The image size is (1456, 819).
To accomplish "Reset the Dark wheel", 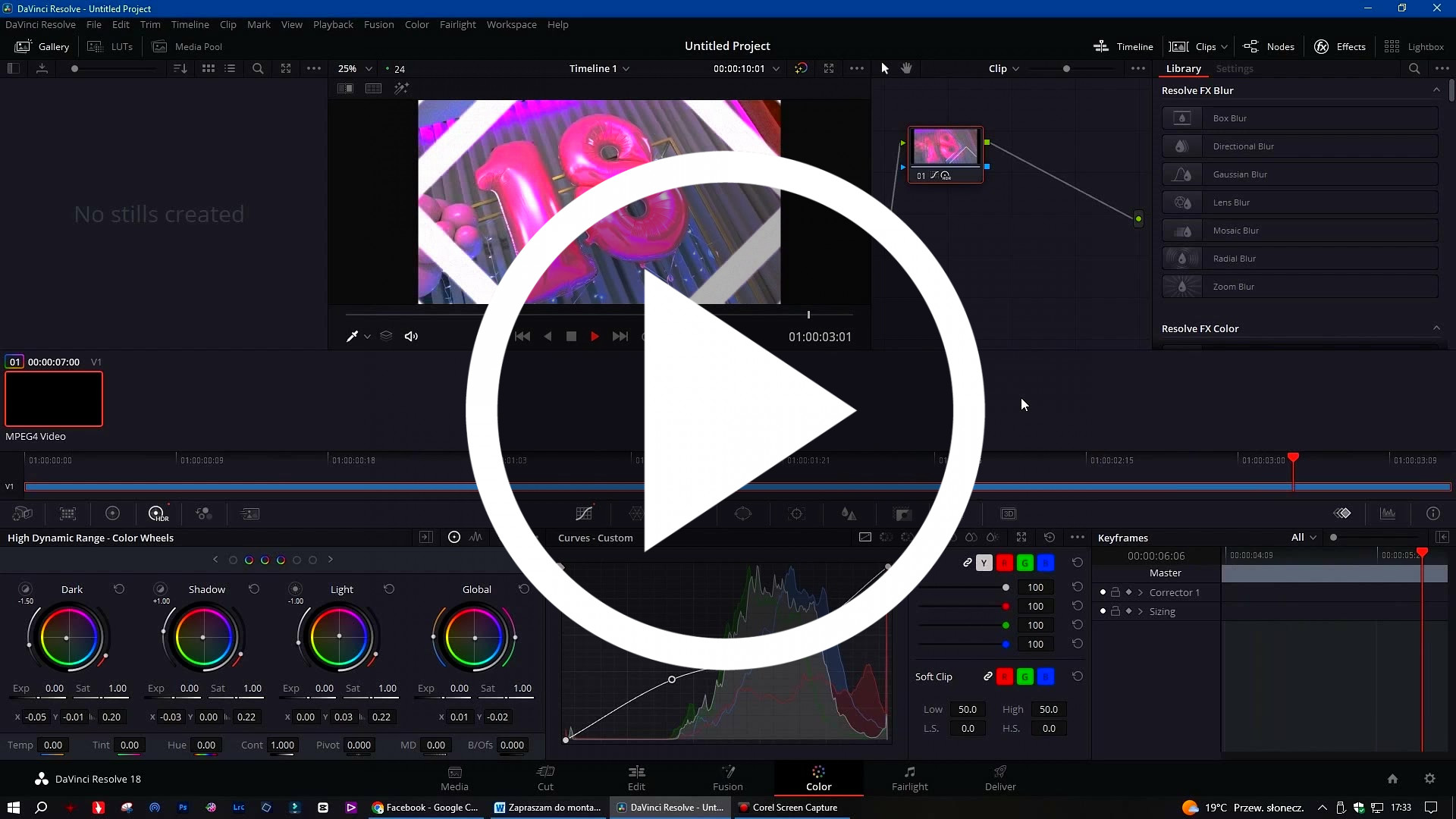I will click(x=119, y=588).
